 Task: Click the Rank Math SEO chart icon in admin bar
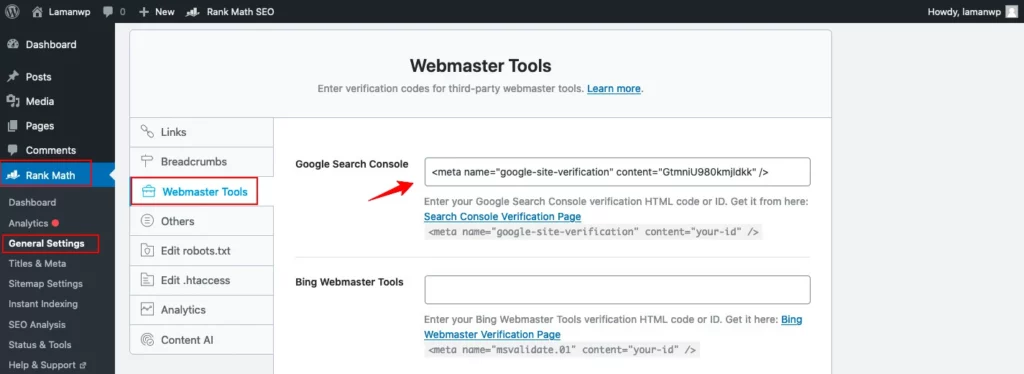coord(193,12)
